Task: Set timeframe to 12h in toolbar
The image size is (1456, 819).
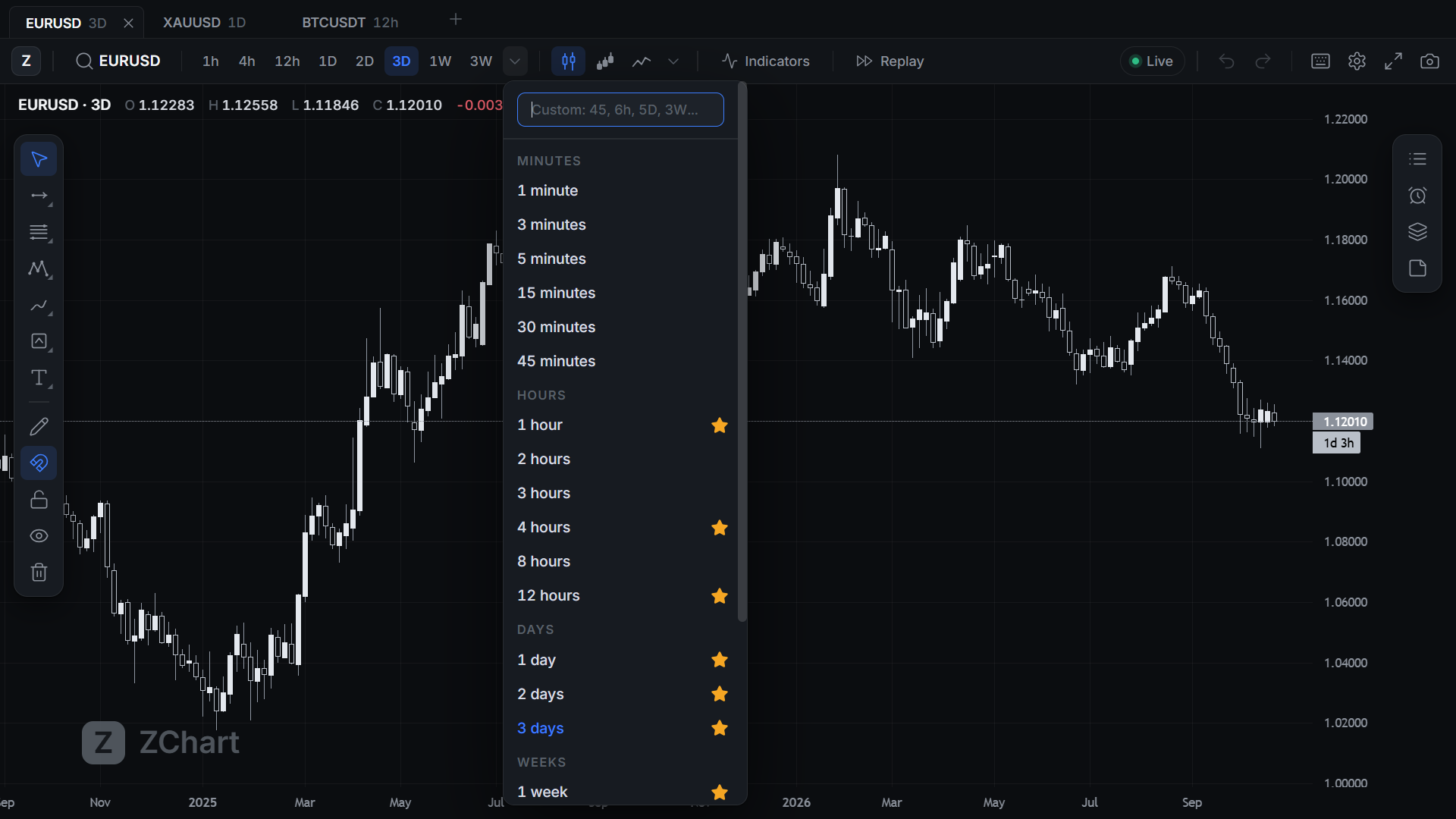Action: (287, 61)
